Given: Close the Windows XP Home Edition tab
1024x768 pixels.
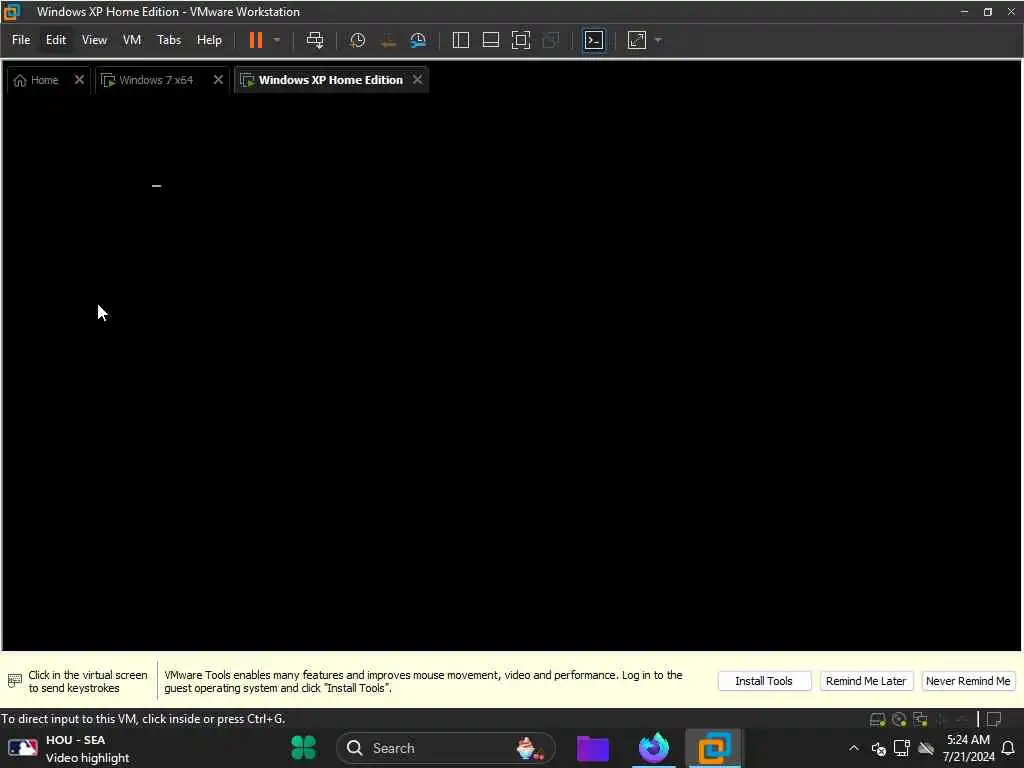Looking at the screenshot, I should coord(417,80).
